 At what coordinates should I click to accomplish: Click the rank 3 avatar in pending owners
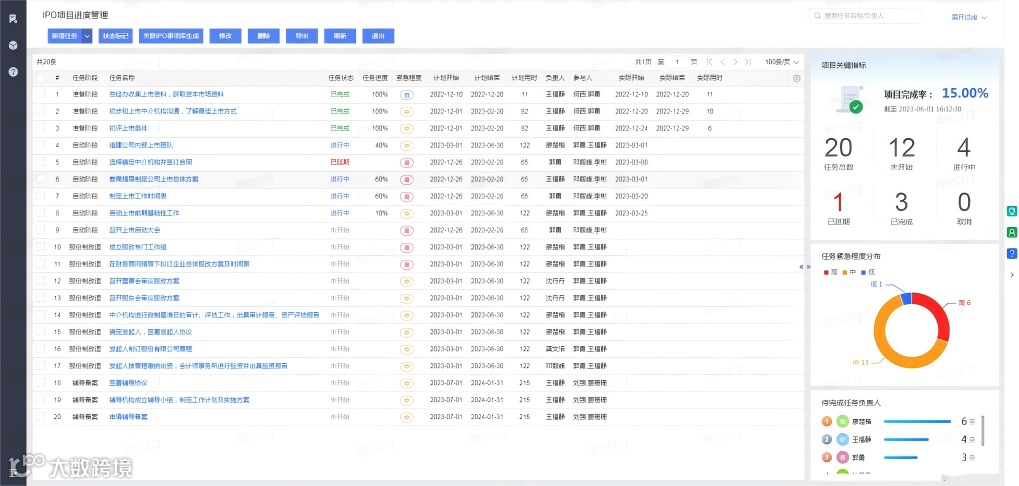(x=844, y=457)
